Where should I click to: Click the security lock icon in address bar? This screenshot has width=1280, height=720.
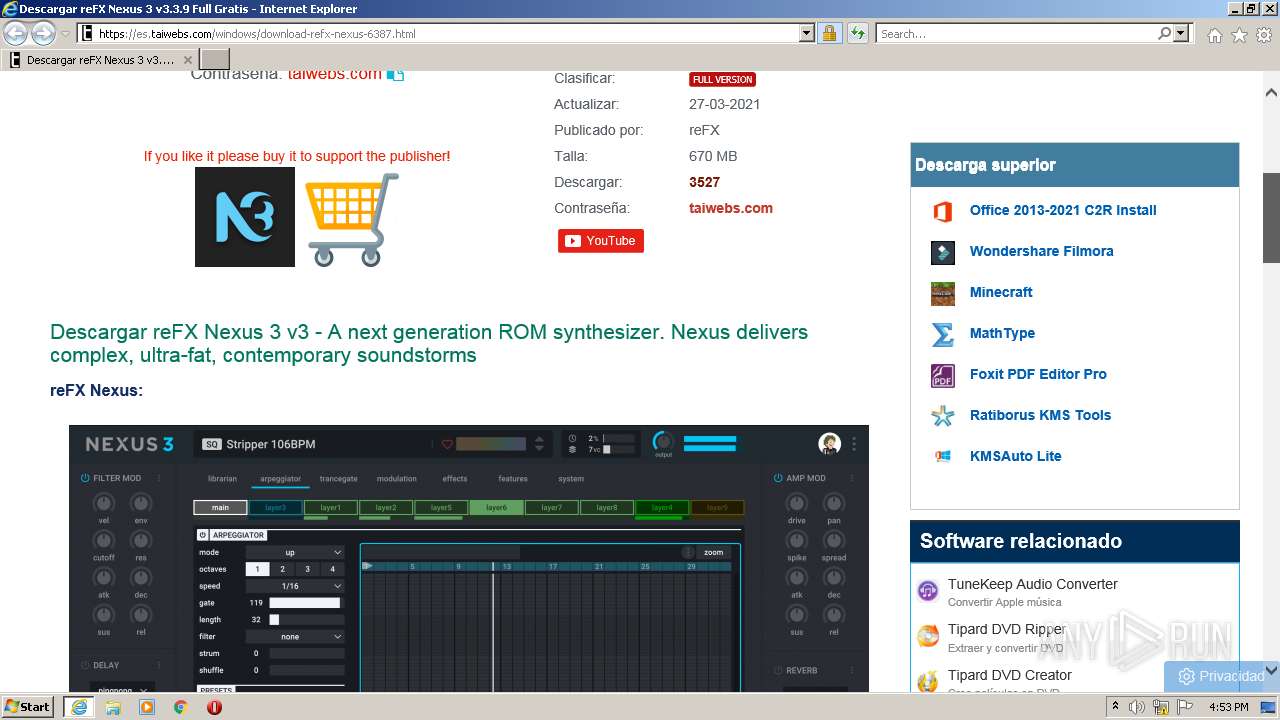click(829, 34)
